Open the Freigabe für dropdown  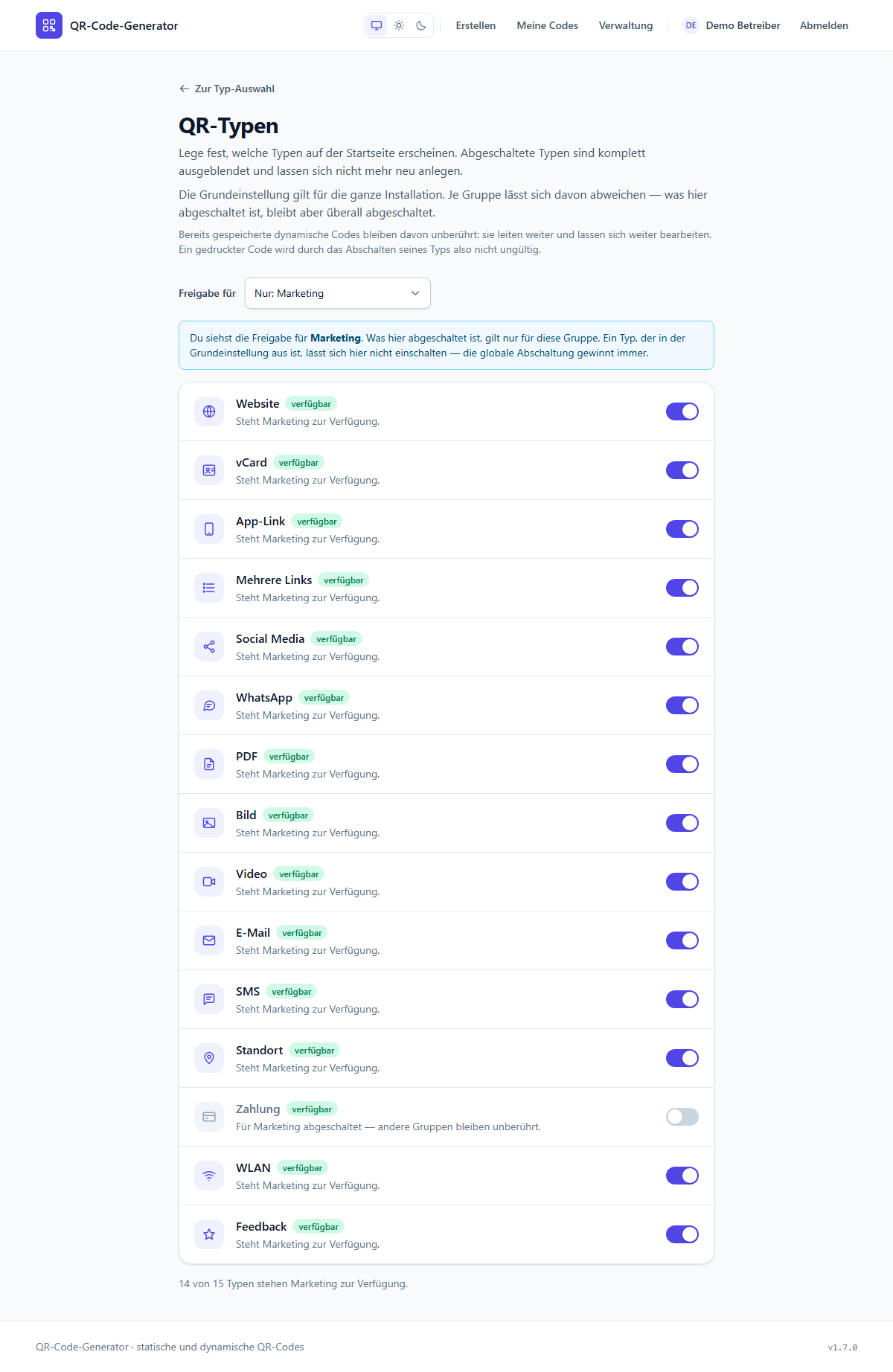coord(338,293)
